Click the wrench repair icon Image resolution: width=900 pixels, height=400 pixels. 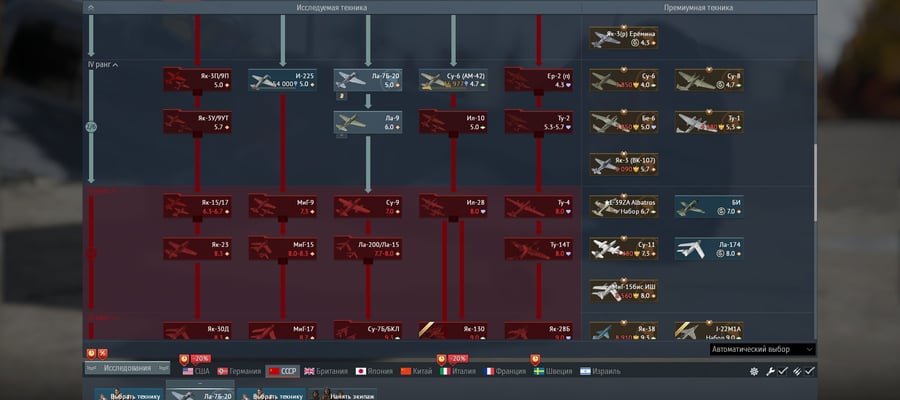(x=770, y=371)
